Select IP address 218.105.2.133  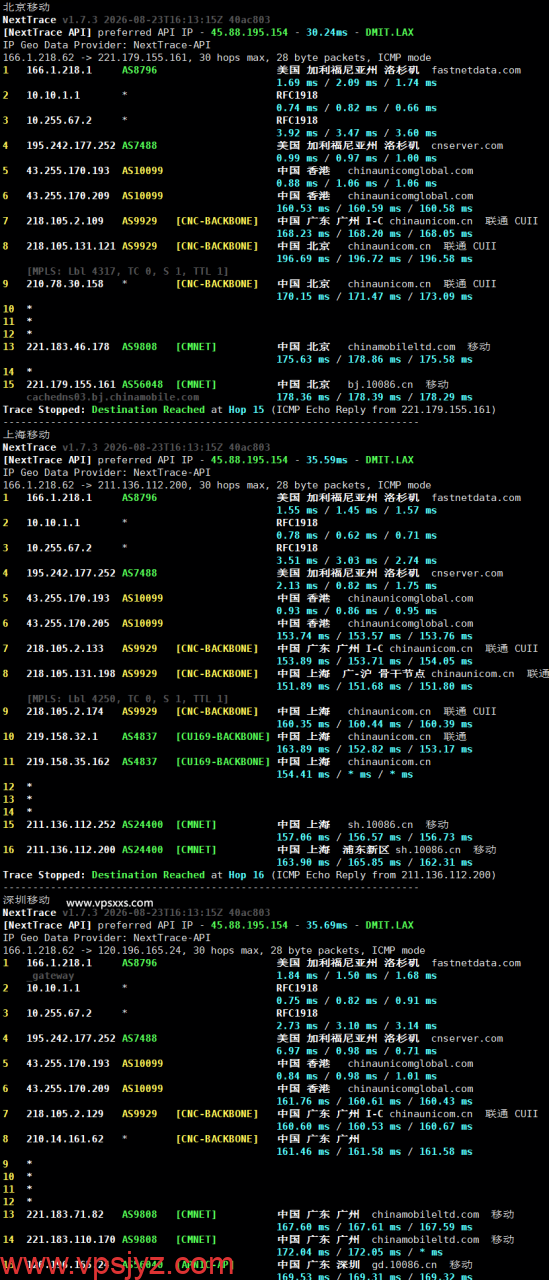pyautogui.click(x=65, y=648)
